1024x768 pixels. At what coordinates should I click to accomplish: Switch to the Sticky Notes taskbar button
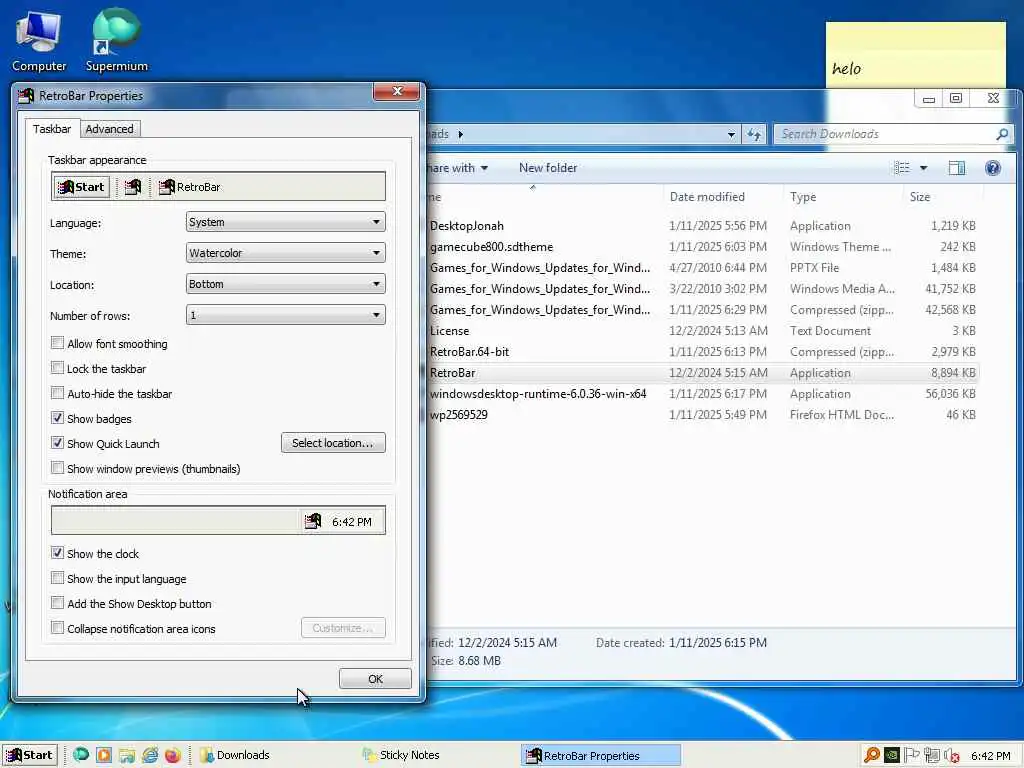click(438, 755)
